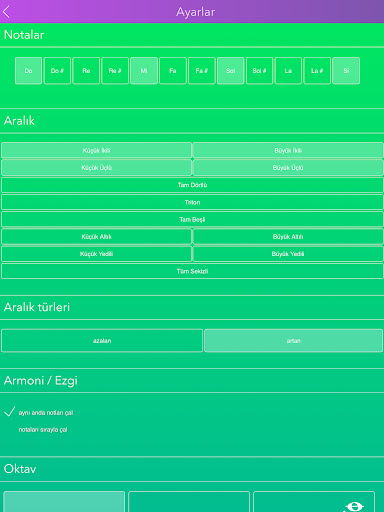Select 'aynı anda notaları çal' option
384x512 pixels.
pyautogui.click(x=46, y=413)
